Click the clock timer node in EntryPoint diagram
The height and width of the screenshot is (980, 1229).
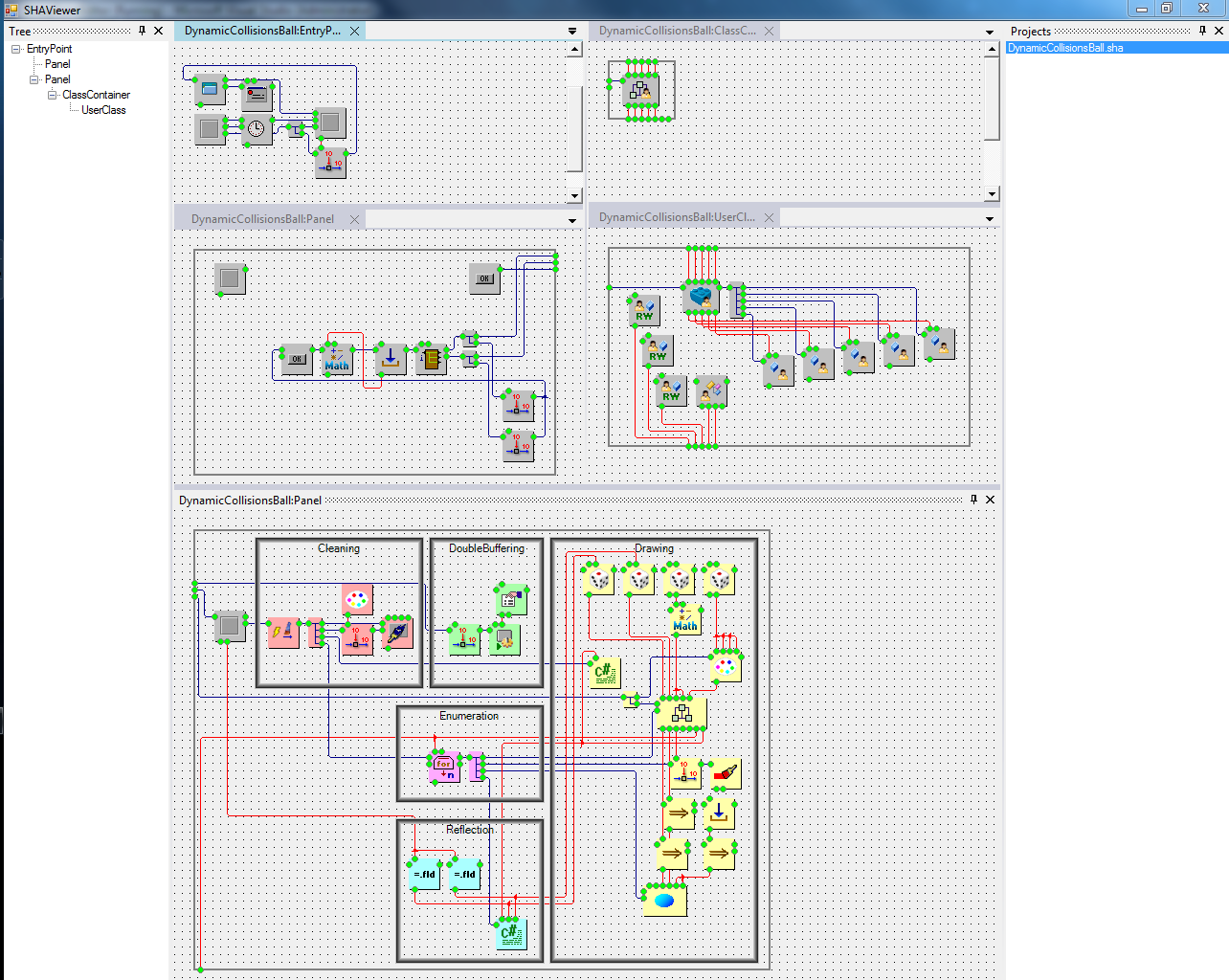pyautogui.click(x=257, y=128)
